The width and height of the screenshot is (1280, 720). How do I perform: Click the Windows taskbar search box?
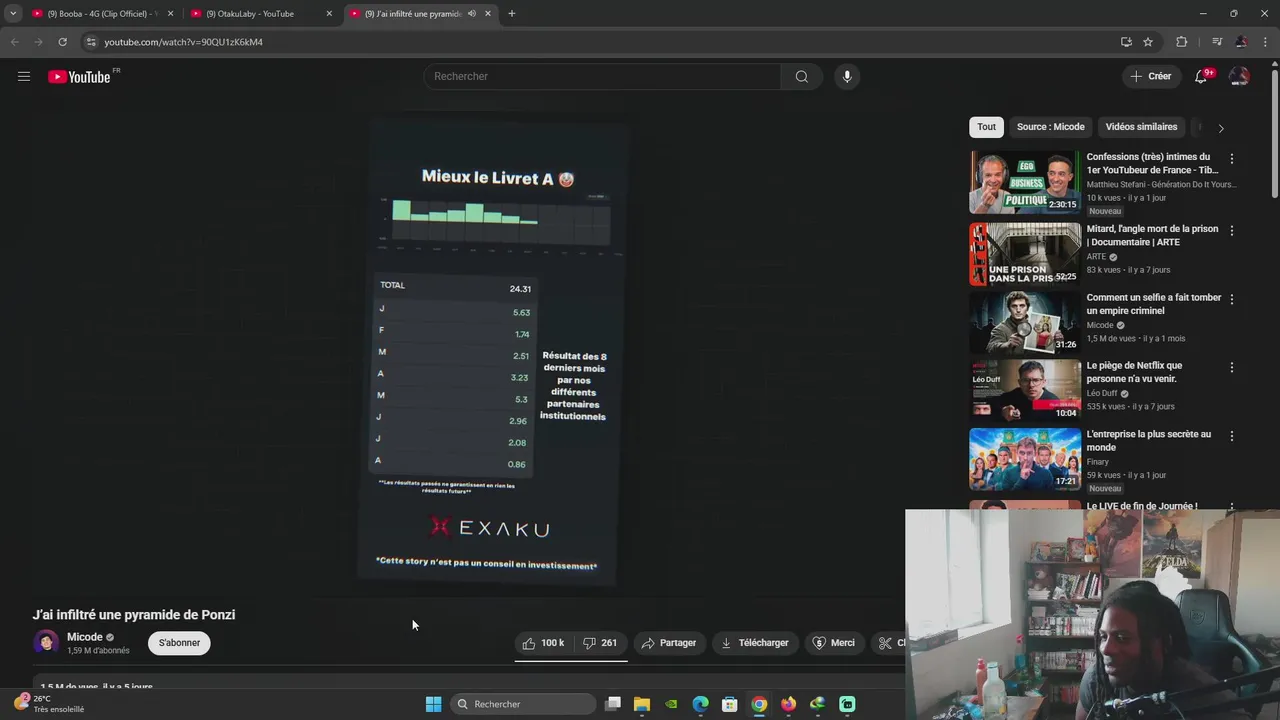coord(524,704)
